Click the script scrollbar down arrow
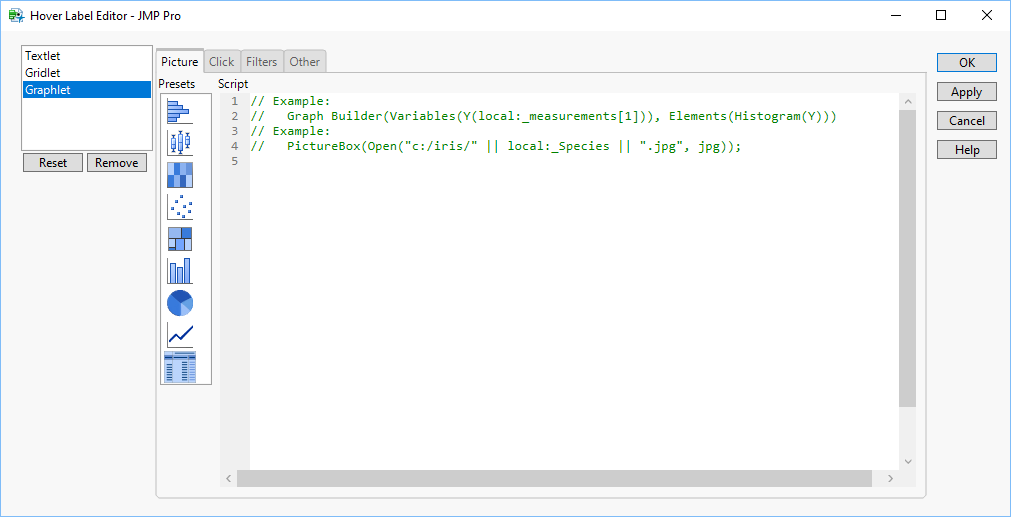Screen dimensions: 1011x517 click(908, 462)
